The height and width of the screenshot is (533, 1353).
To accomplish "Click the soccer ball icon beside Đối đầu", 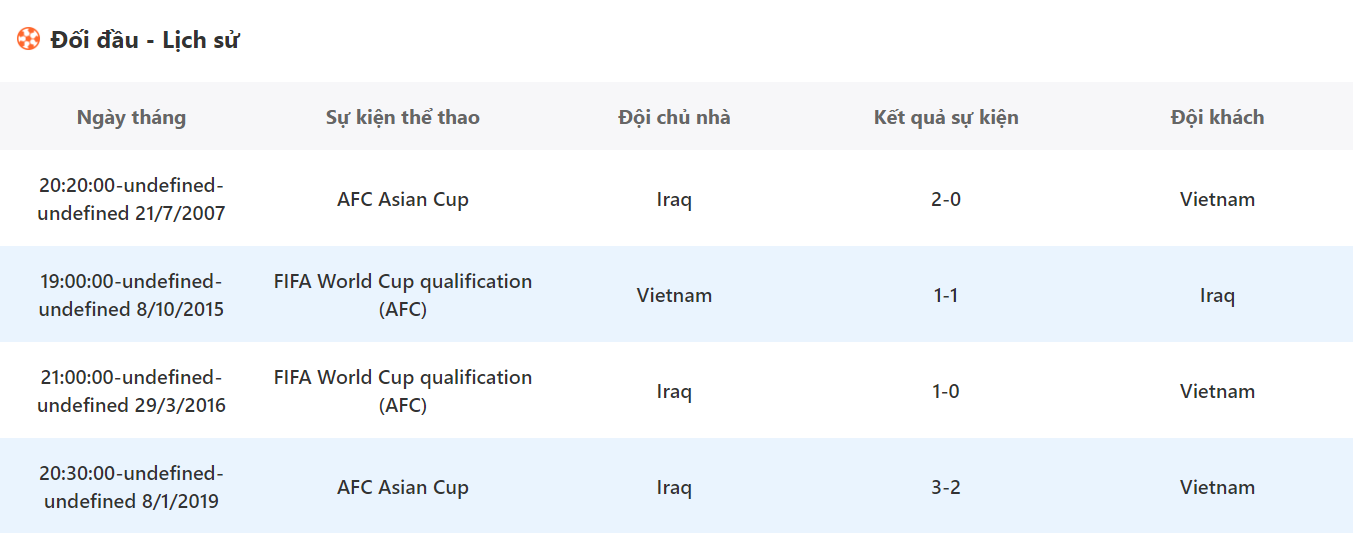I will [29, 40].
